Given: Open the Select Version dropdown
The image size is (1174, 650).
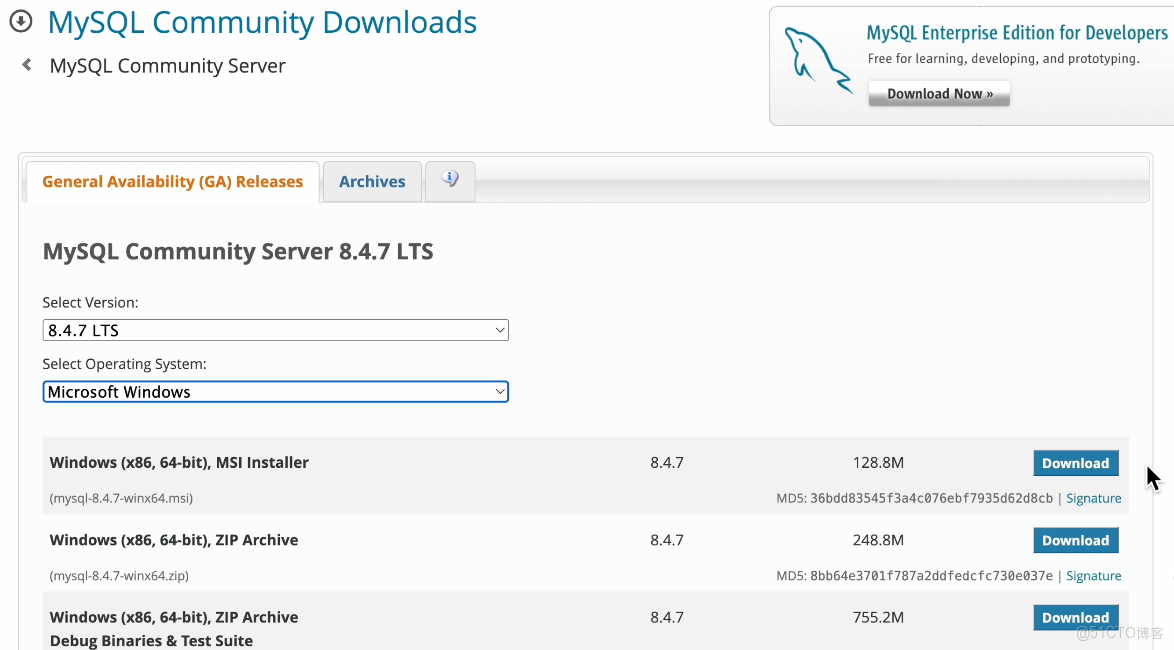Looking at the screenshot, I should click(275, 329).
